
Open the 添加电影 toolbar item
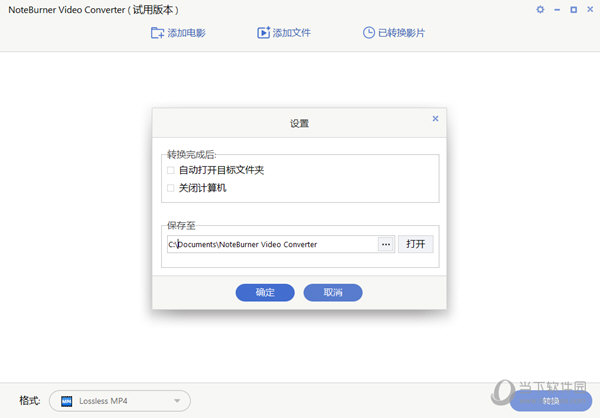[178, 33]
